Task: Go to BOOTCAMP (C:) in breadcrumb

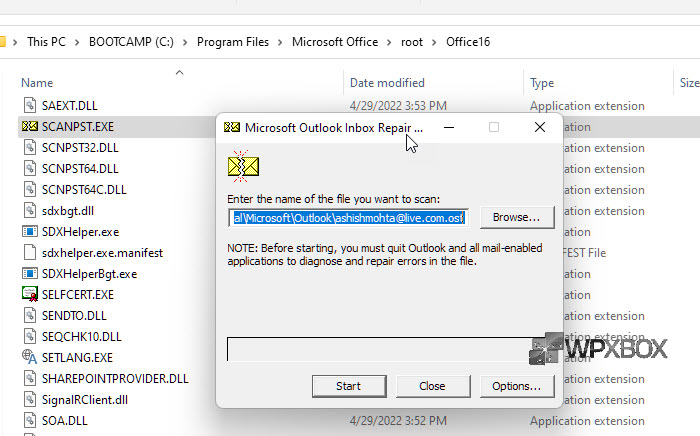Action: pyautogui.click(x=131, y=42)
